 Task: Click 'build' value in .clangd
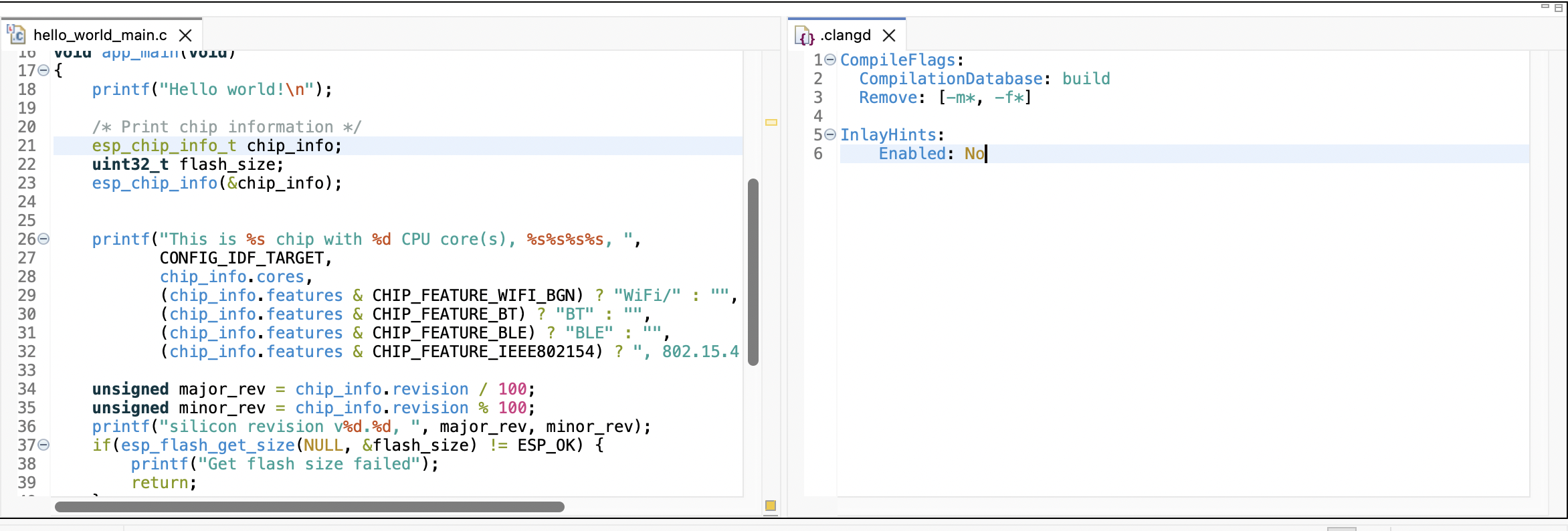click(x=1086, y=79)
